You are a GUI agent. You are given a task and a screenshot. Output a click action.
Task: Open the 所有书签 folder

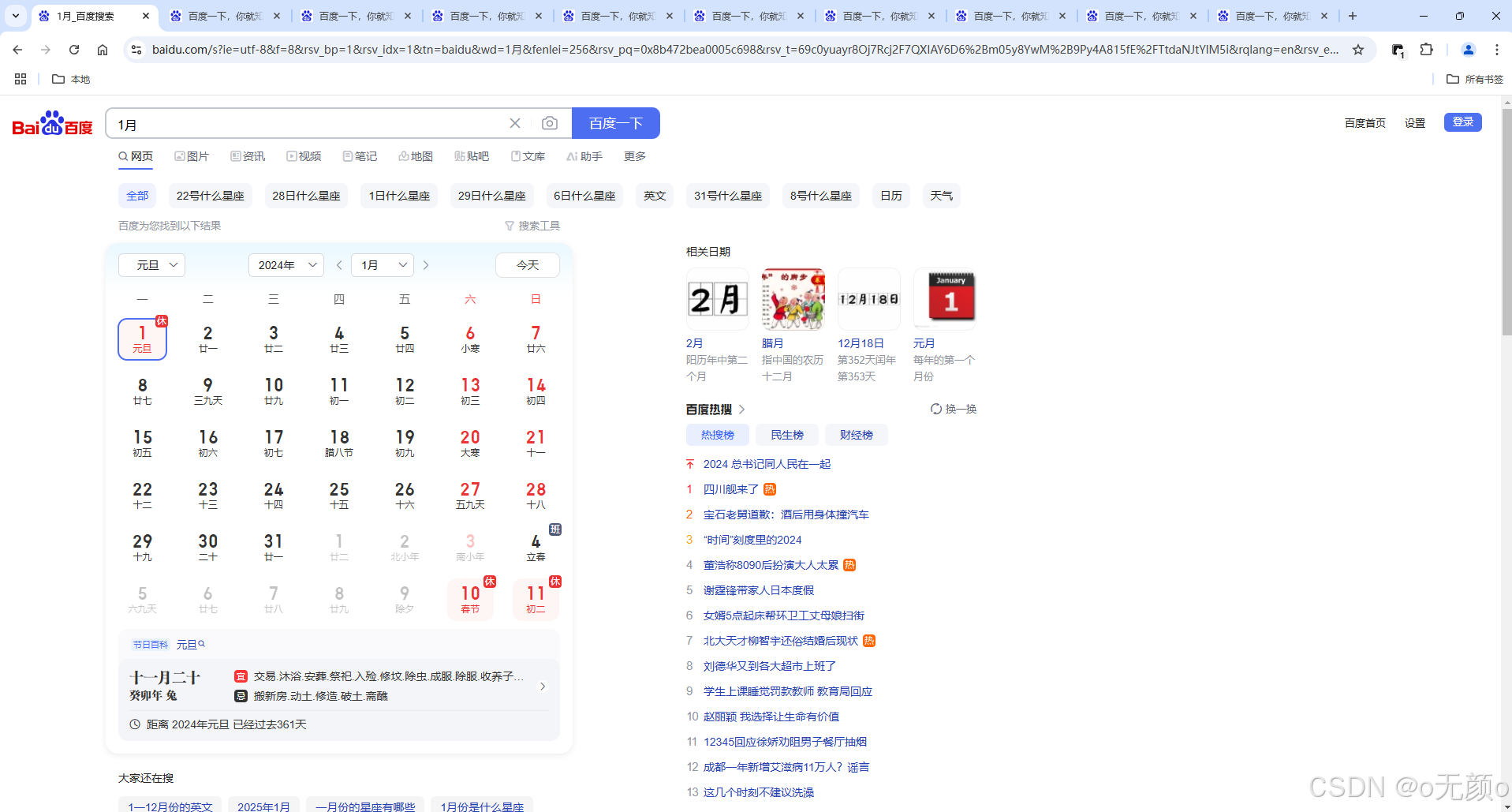(1475, 79)
